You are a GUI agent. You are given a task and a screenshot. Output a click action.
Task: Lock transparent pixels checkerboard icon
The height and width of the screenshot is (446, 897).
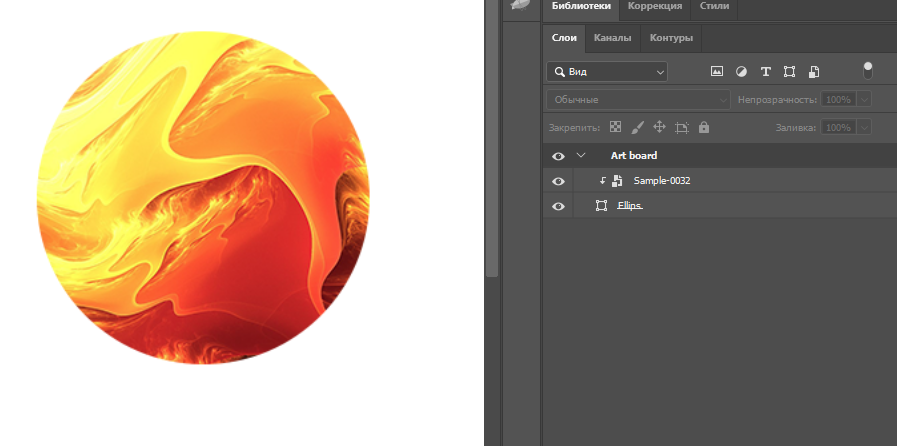616,127
